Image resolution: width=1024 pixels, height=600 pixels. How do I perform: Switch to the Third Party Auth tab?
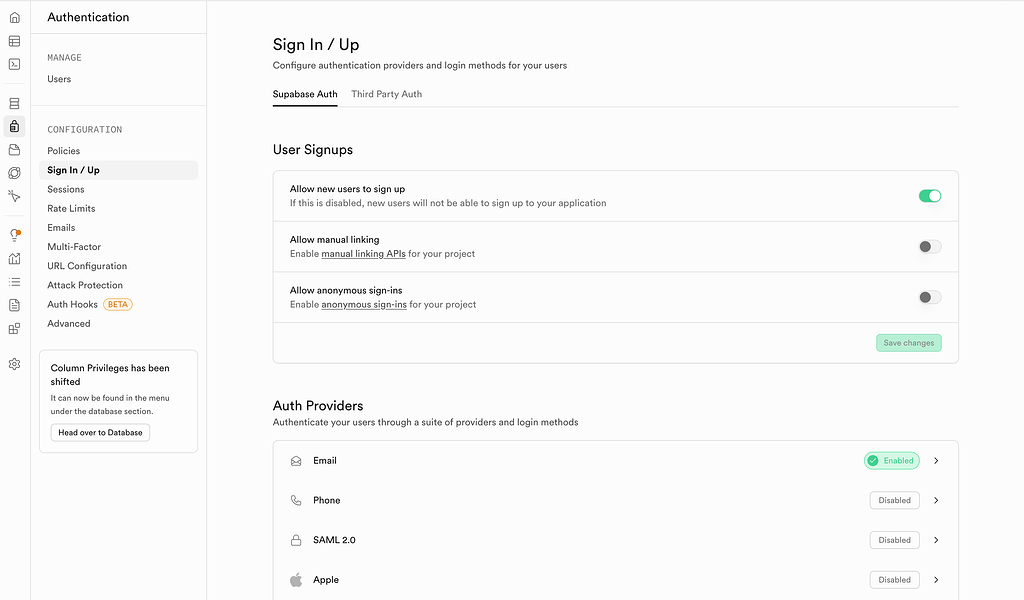click(x=386, y=93)
